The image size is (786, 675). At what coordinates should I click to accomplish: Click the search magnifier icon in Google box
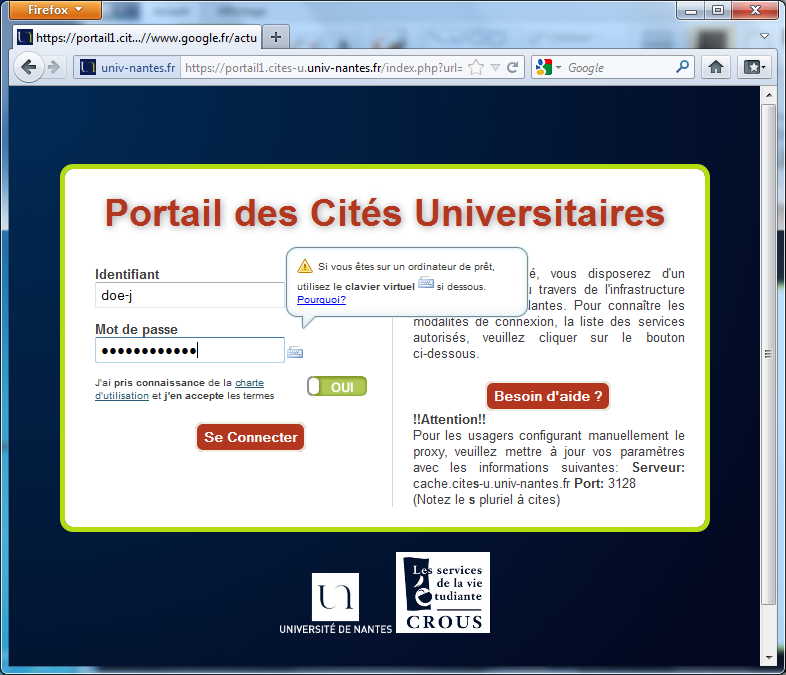click(683, 68)
